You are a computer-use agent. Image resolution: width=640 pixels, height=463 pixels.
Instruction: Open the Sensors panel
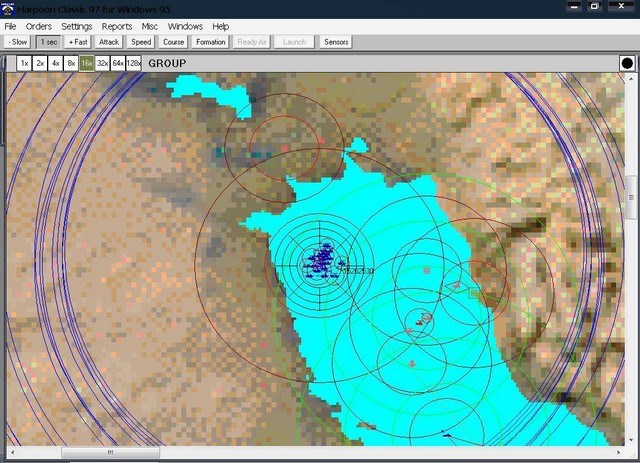[x=335, y=42]
